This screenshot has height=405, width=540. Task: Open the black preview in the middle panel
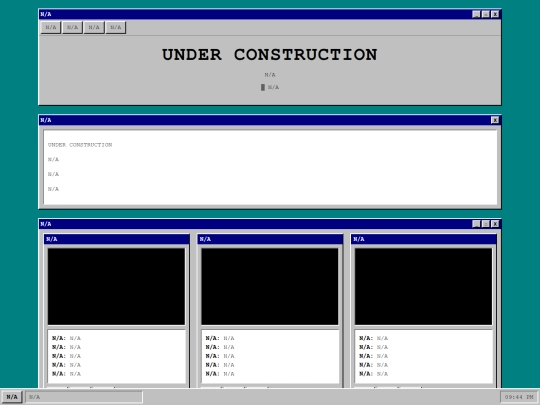tap(270, 287)
